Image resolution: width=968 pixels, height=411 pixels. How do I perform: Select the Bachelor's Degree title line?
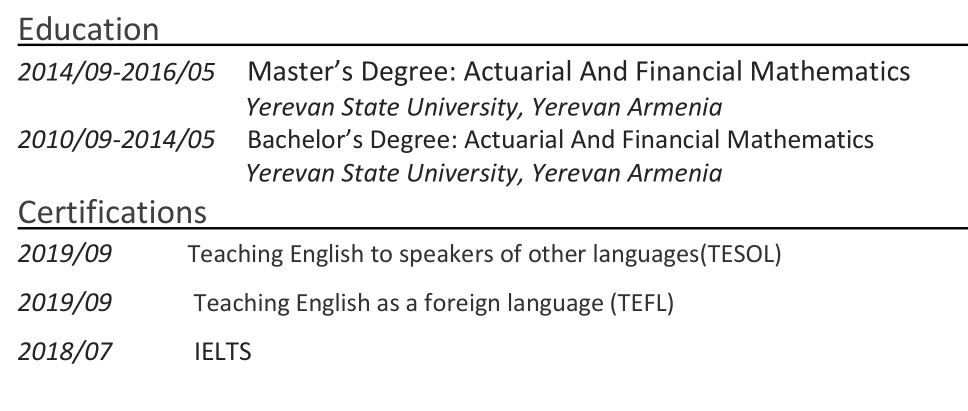(x=560, y=139)
